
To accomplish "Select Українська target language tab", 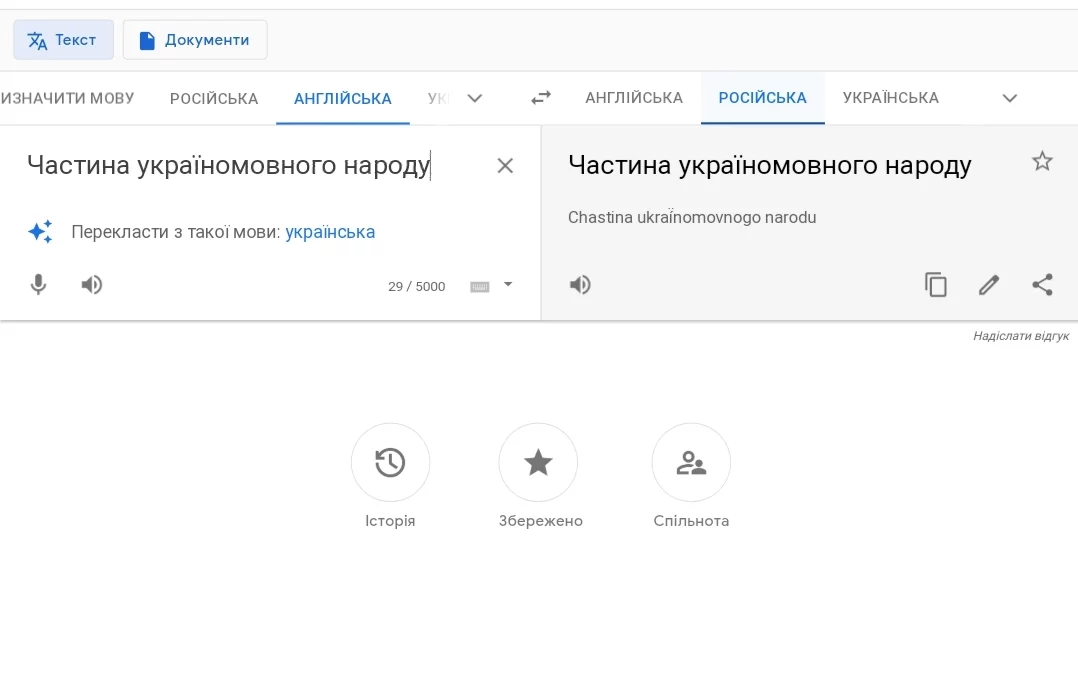I will [x=890, y=98].
